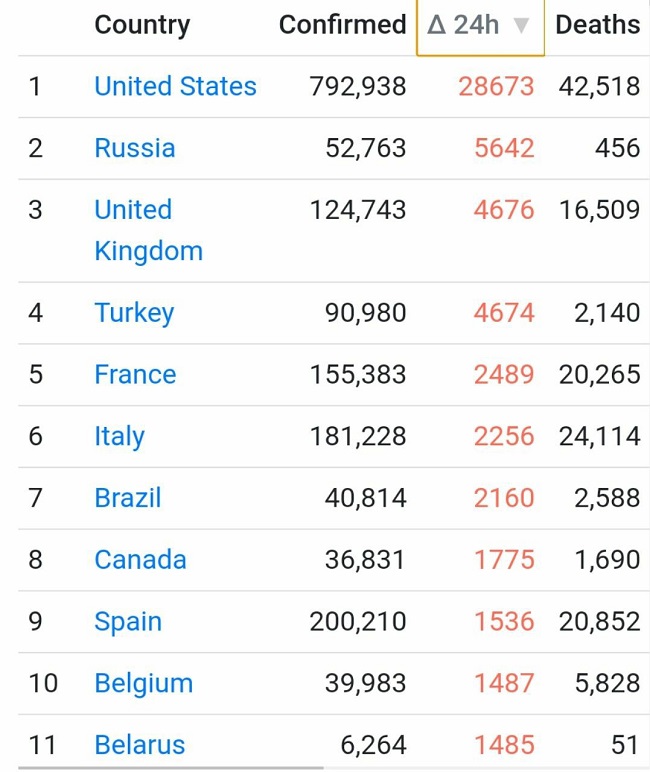
Task: Sort table by Δ 24h column
Action: pyautogui.click(x=480, y=27)
